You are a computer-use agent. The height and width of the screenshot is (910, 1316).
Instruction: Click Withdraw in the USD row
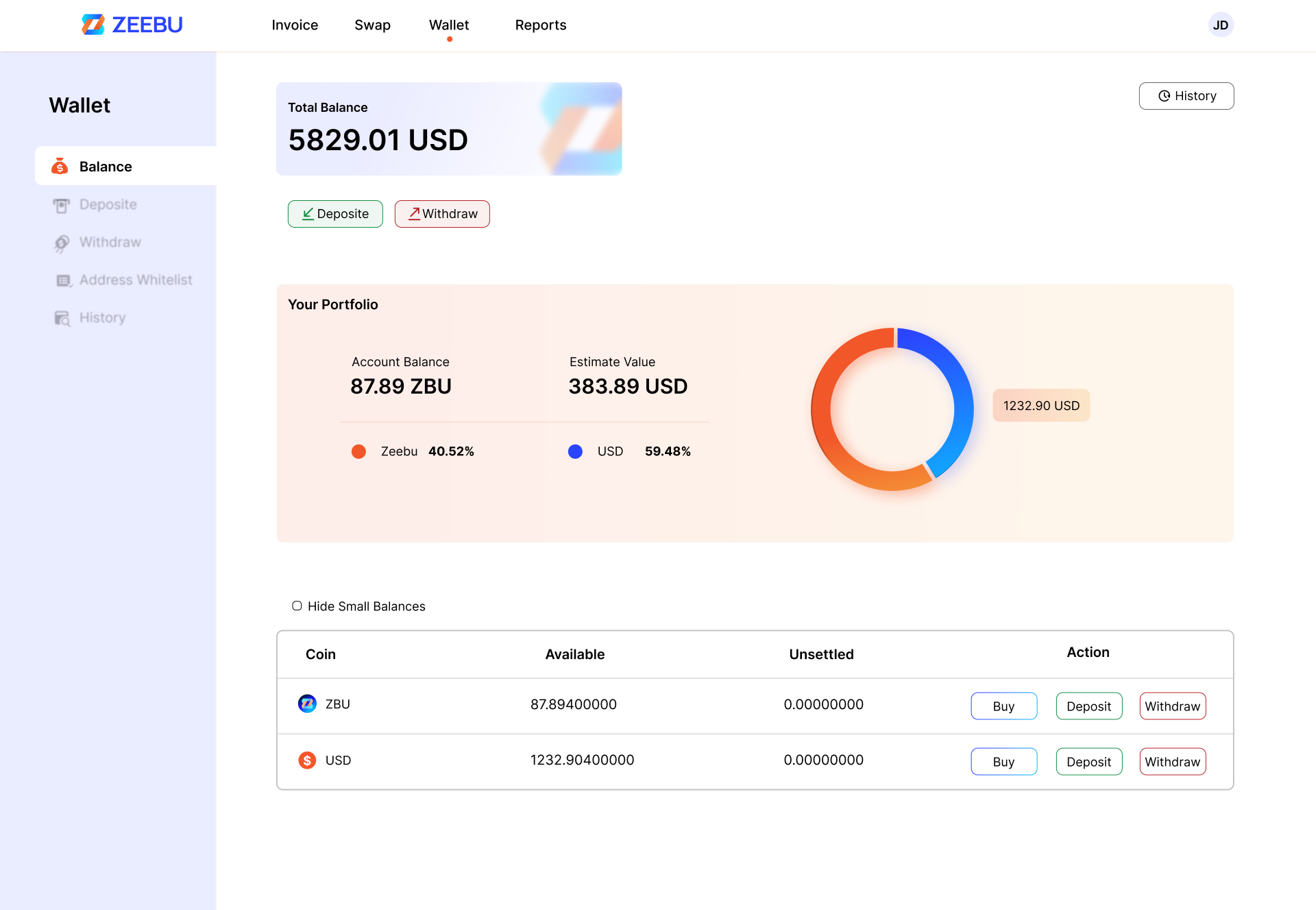(1172, 762)
